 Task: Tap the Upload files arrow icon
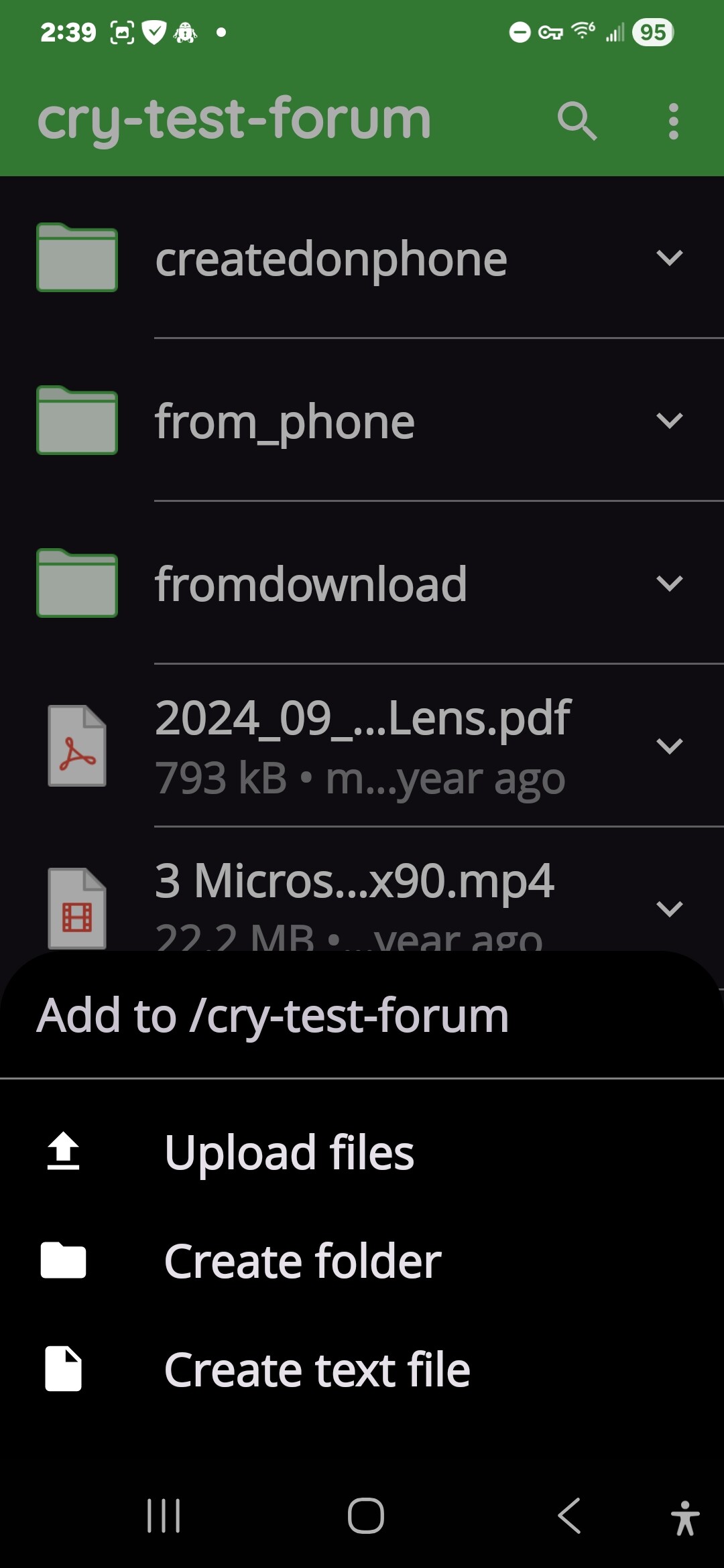click(64, 1151)
